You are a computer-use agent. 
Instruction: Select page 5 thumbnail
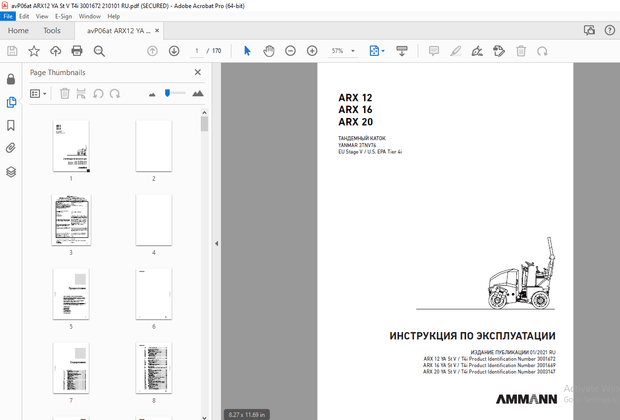coord(71,294)
